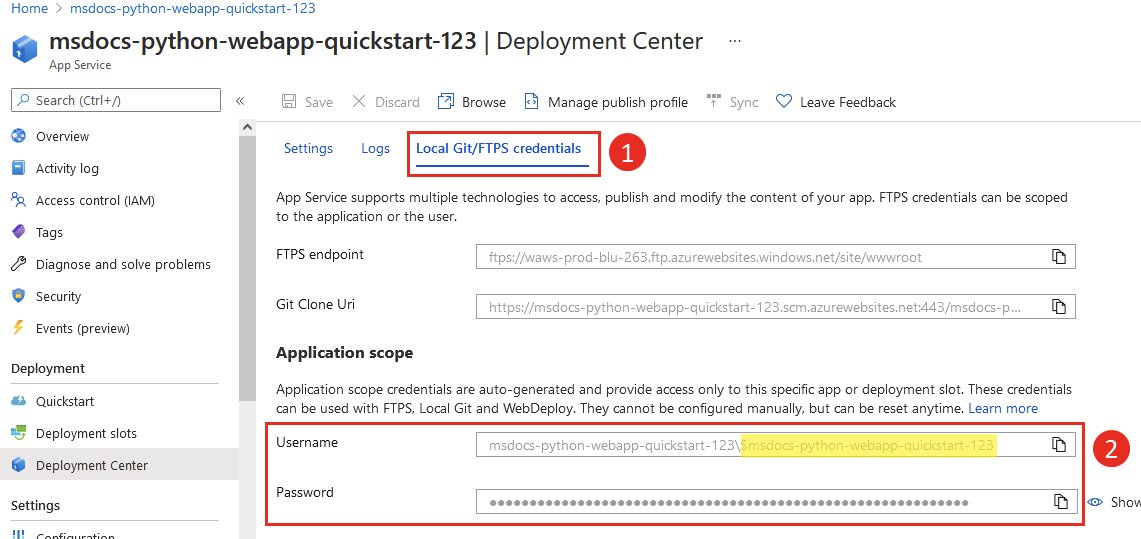This screenshot has height=539, width=1141.
Task: Click Browse in the toolbar
Action: tap(484, 103)
